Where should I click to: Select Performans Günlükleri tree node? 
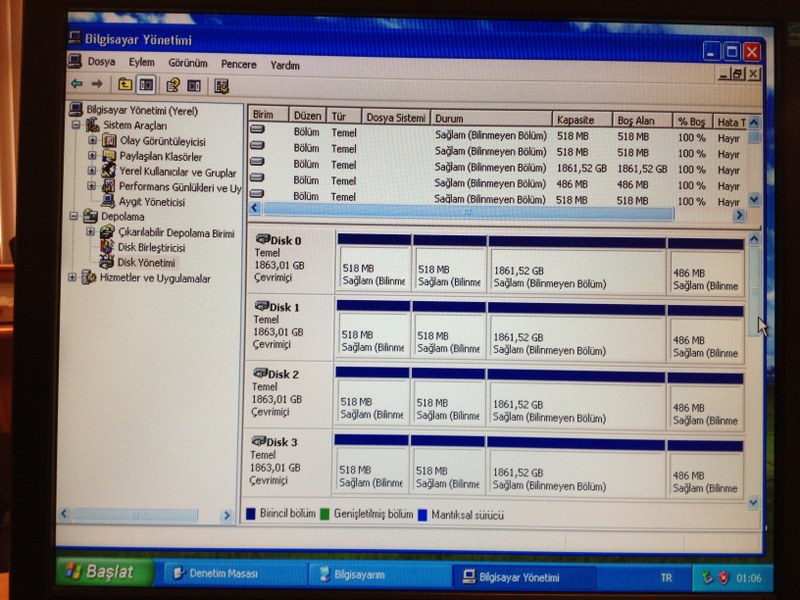(x=180, y=187)
